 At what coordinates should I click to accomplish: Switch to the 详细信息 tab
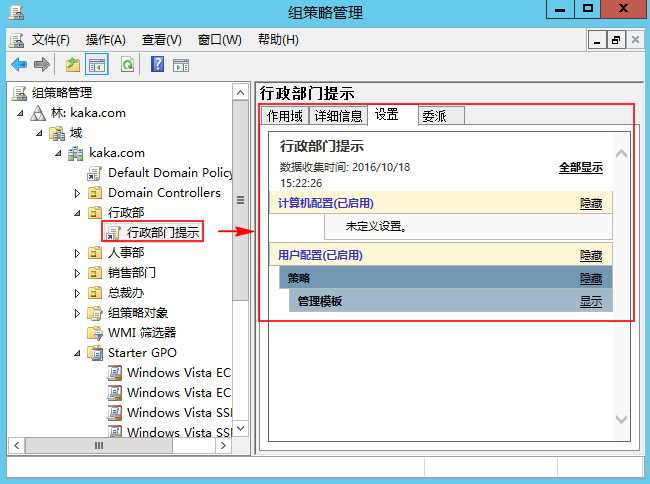(338, 116)
